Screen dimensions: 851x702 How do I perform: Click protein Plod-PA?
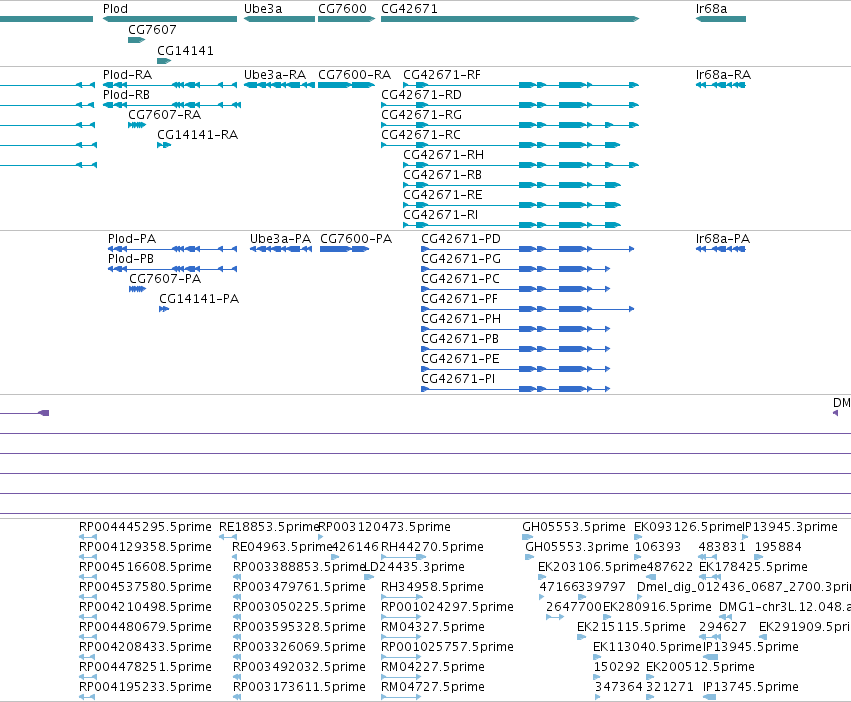tap(132, 238)
